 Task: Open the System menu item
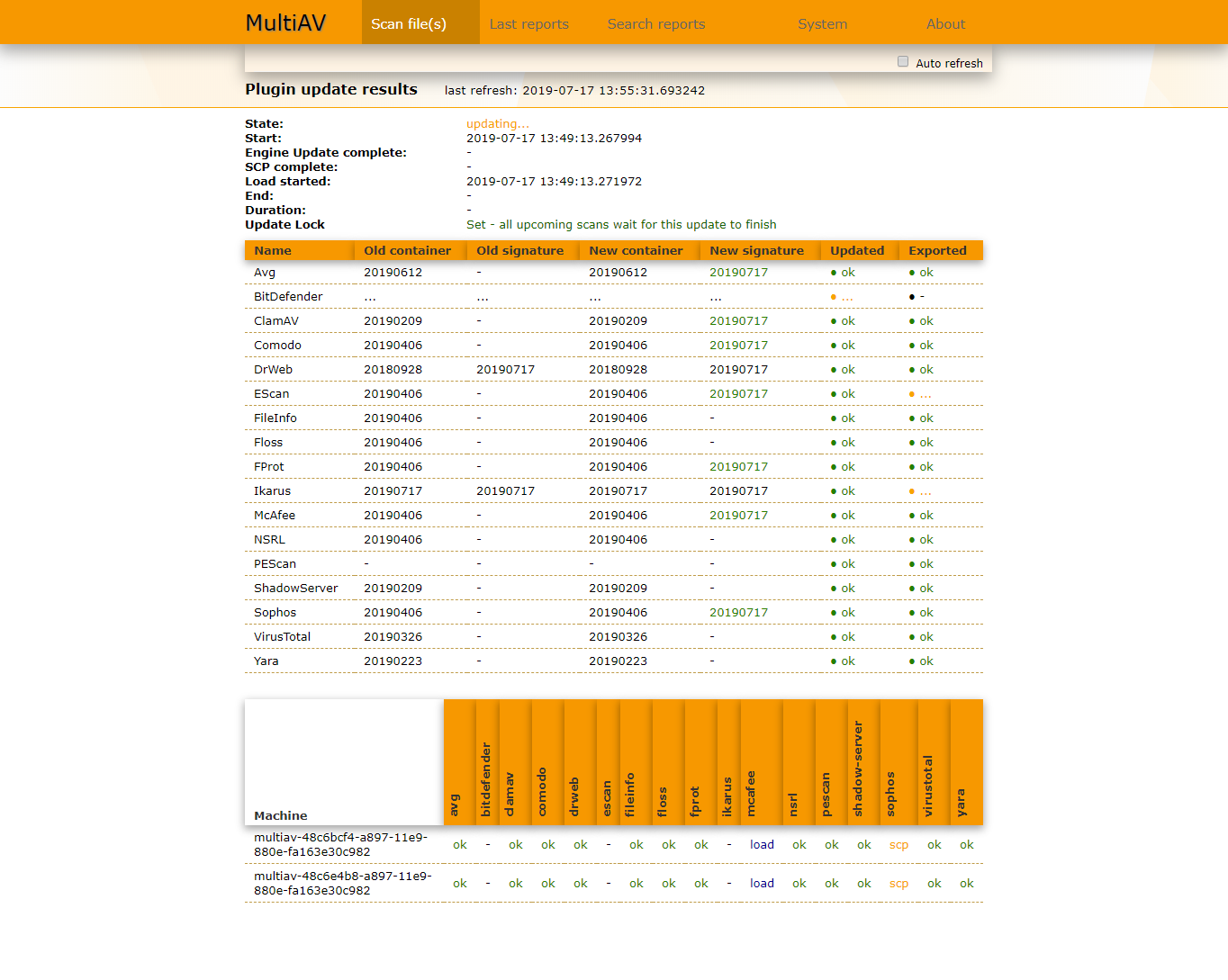coord(823,24)
